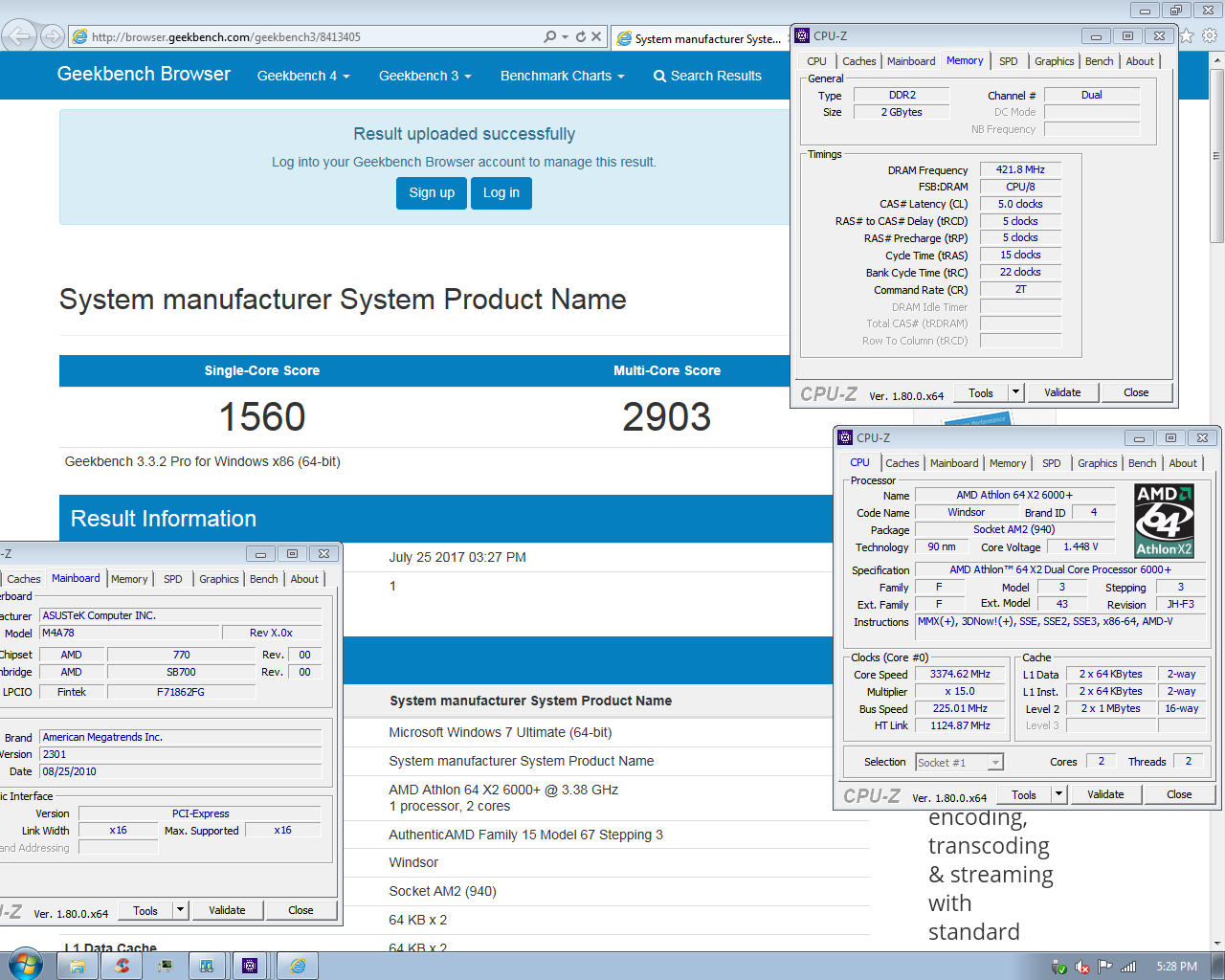Screen dimensions: 1225x980
Task: Go back with the browser back arrow
Action: pyautogui.click(x=19, y=36)
